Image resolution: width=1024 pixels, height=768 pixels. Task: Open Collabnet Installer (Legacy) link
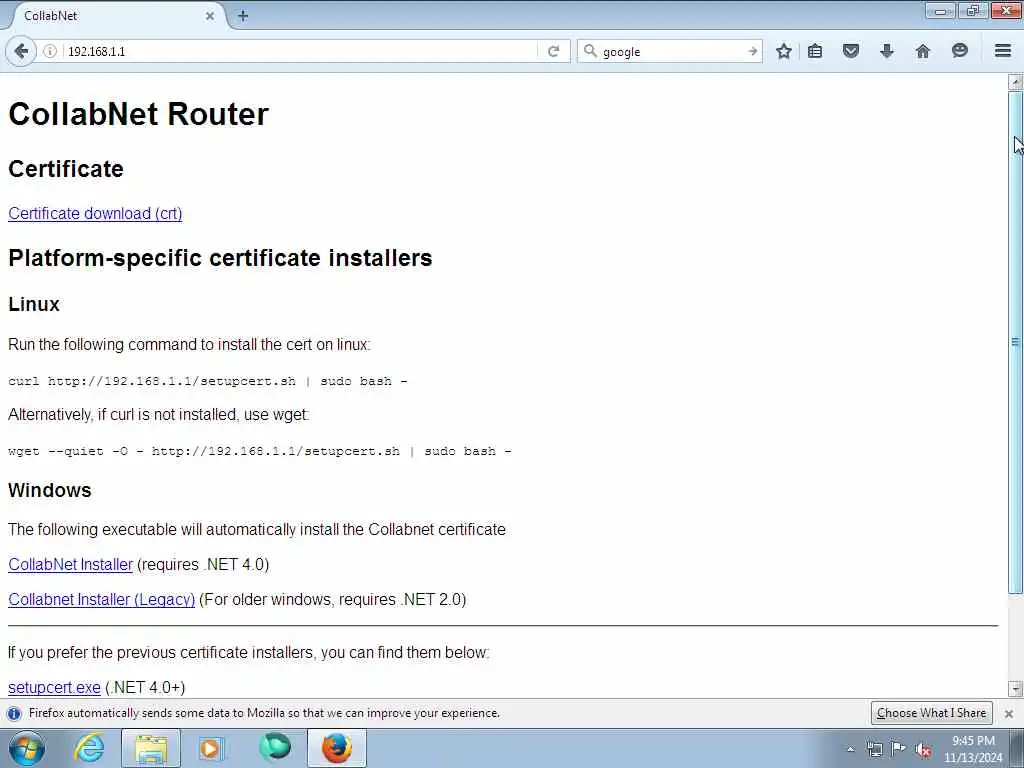tap(101, 600)
